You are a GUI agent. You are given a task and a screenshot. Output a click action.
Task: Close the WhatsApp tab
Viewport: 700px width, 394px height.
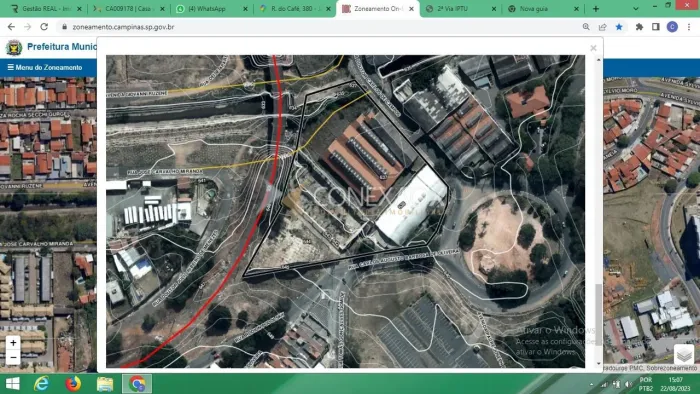245,8
